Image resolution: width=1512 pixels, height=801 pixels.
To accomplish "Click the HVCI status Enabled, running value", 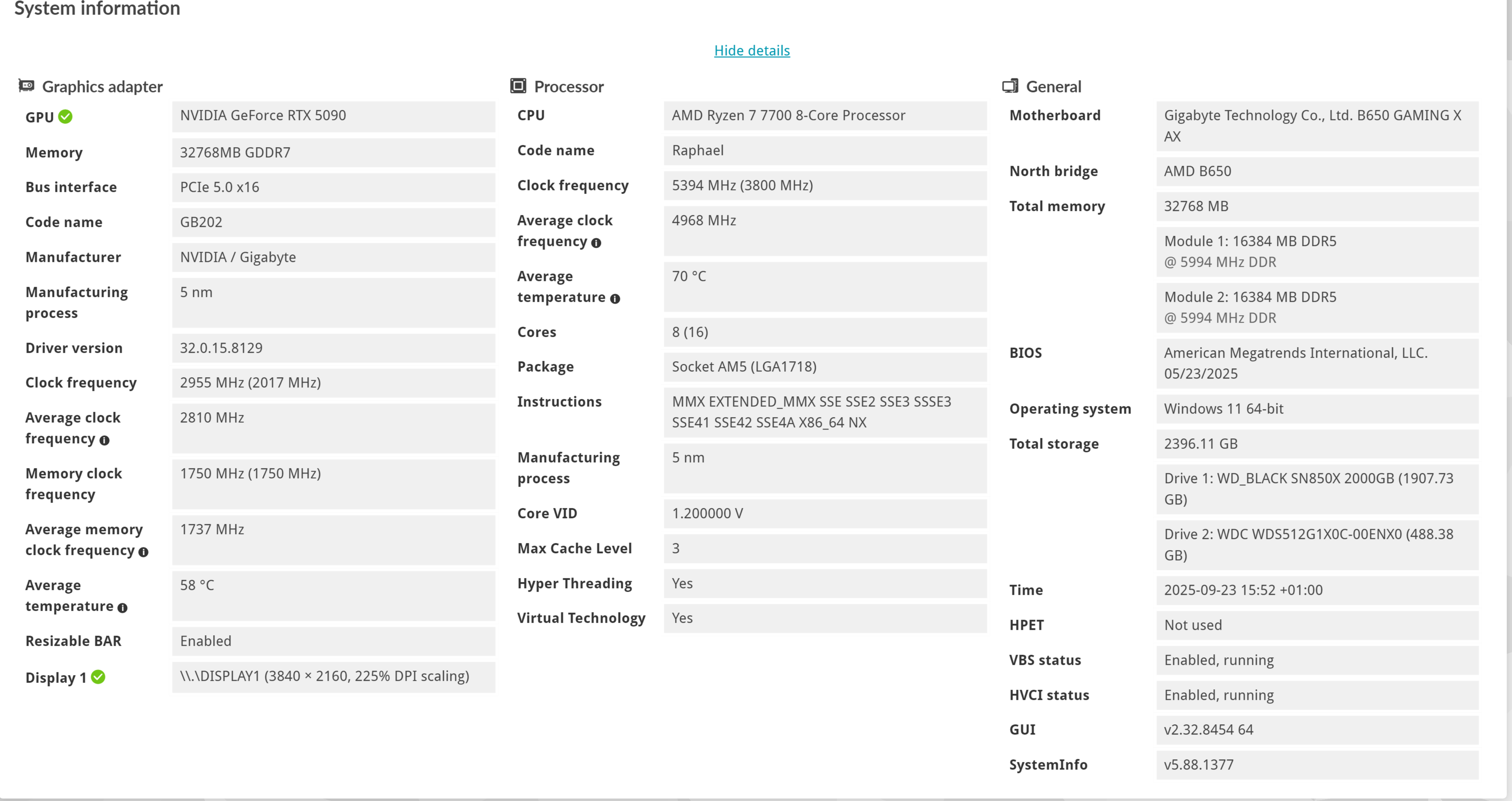I will pyautogui.click(x=1317, y=695).
